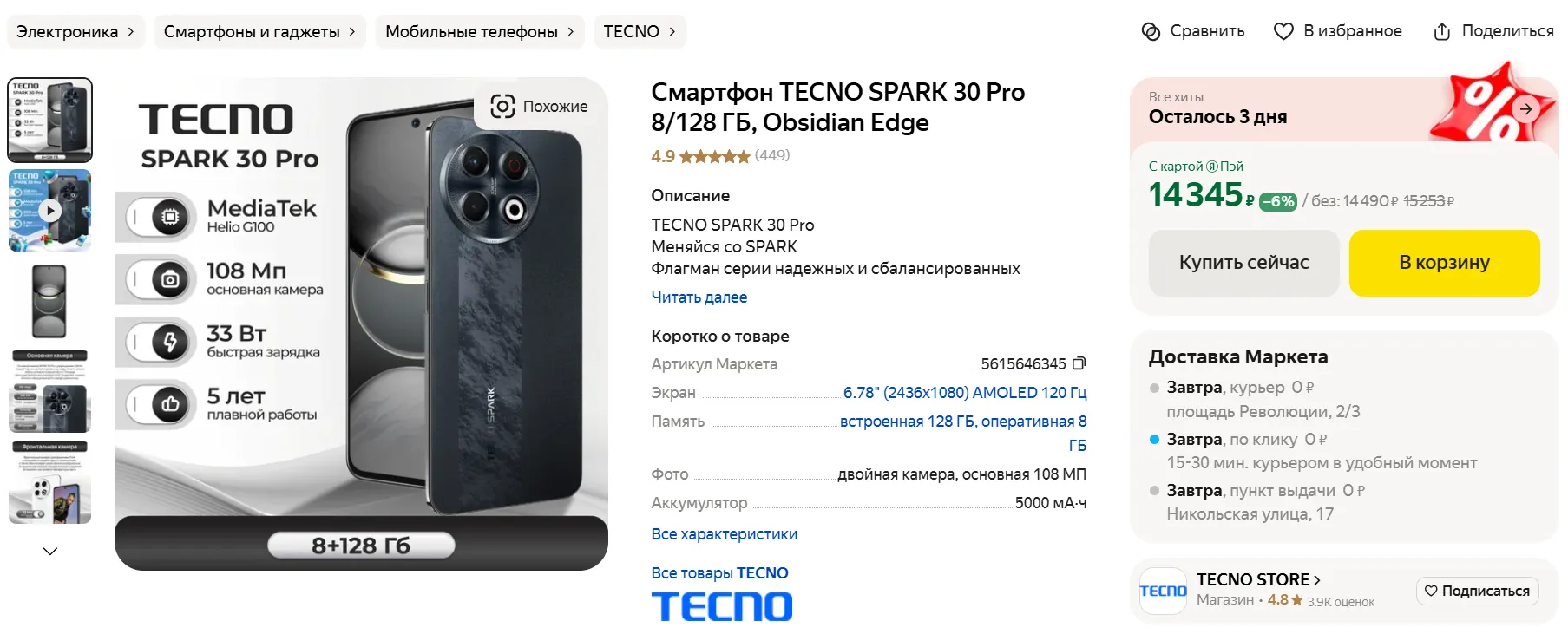The image size is (1568, 634).
Task: Open Смартфоны и гаджеты breadcrumb
Action: pos(259,31)
